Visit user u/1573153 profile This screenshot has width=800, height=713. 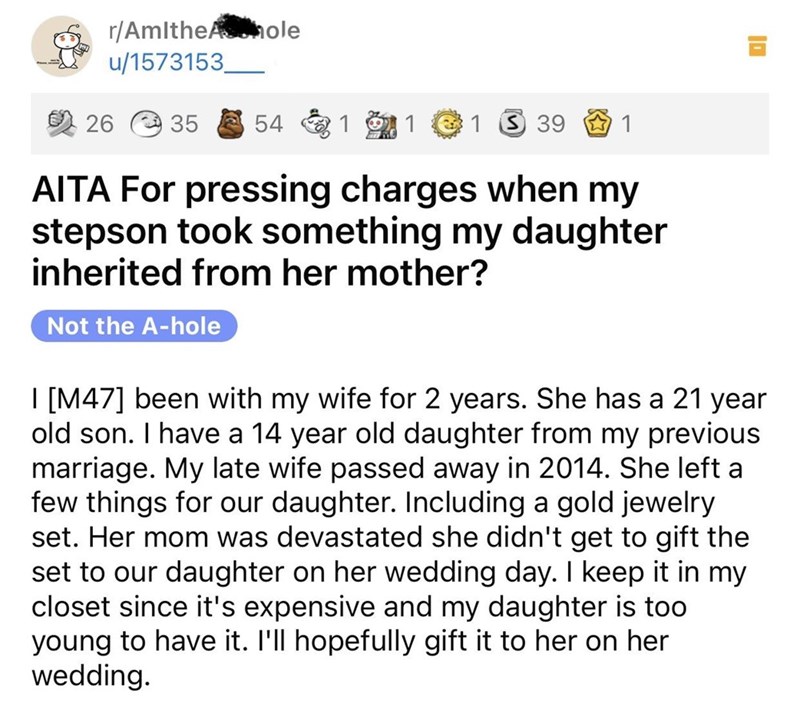(170, 64)
